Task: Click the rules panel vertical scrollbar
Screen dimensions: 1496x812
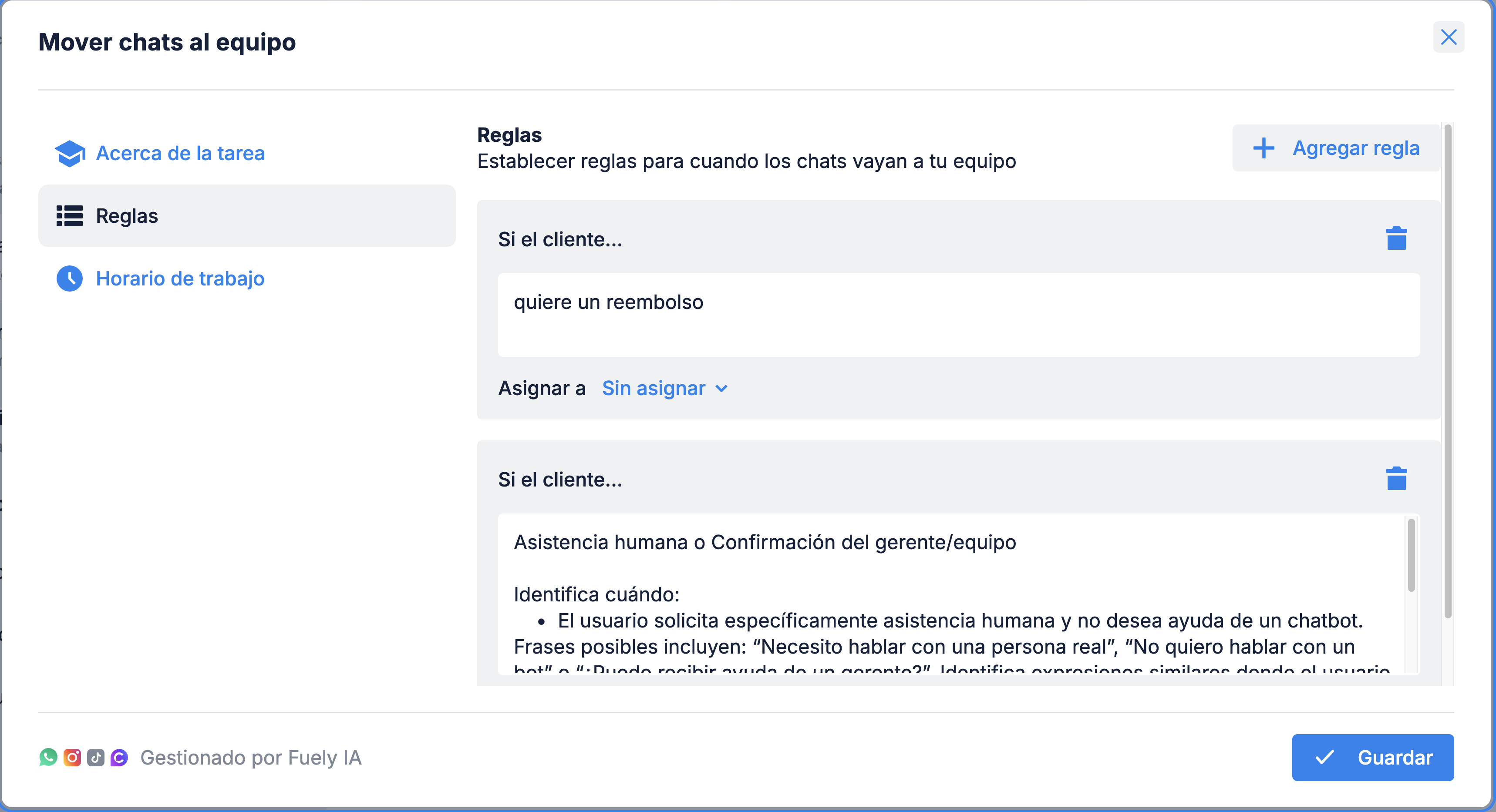Action: click(x=1447, y=372)
